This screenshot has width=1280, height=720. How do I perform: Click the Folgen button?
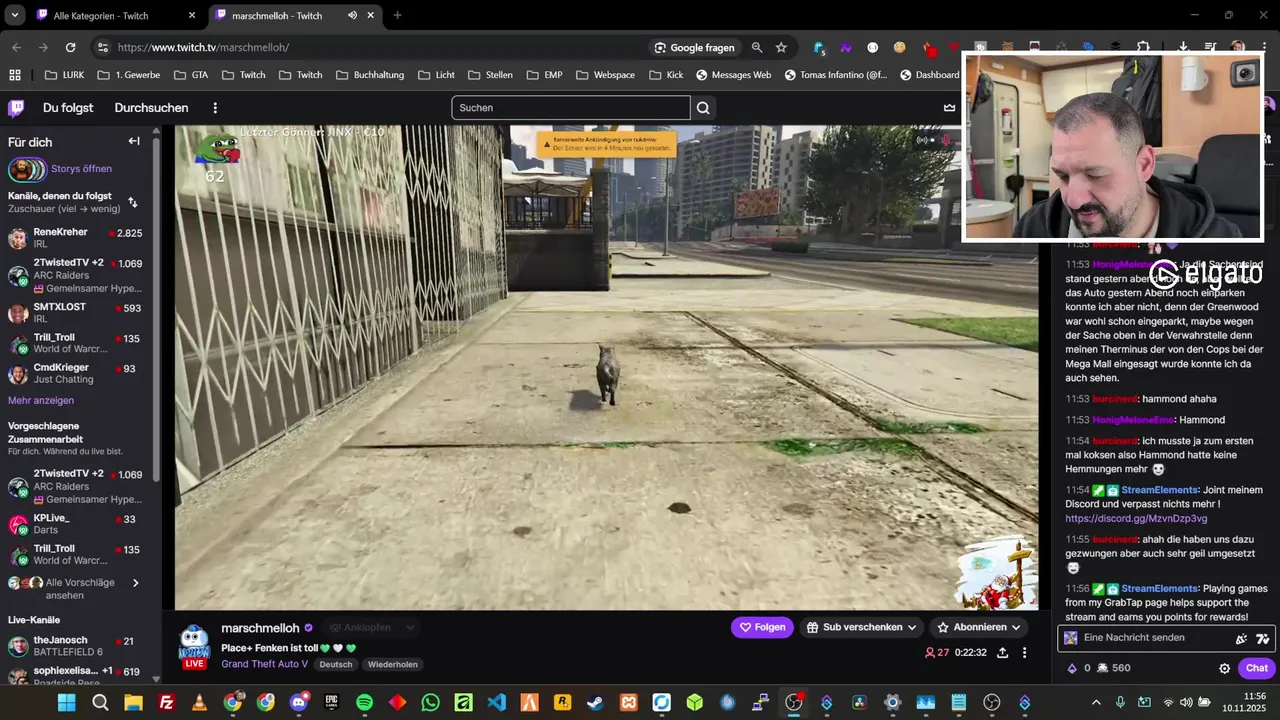point(762,627)
